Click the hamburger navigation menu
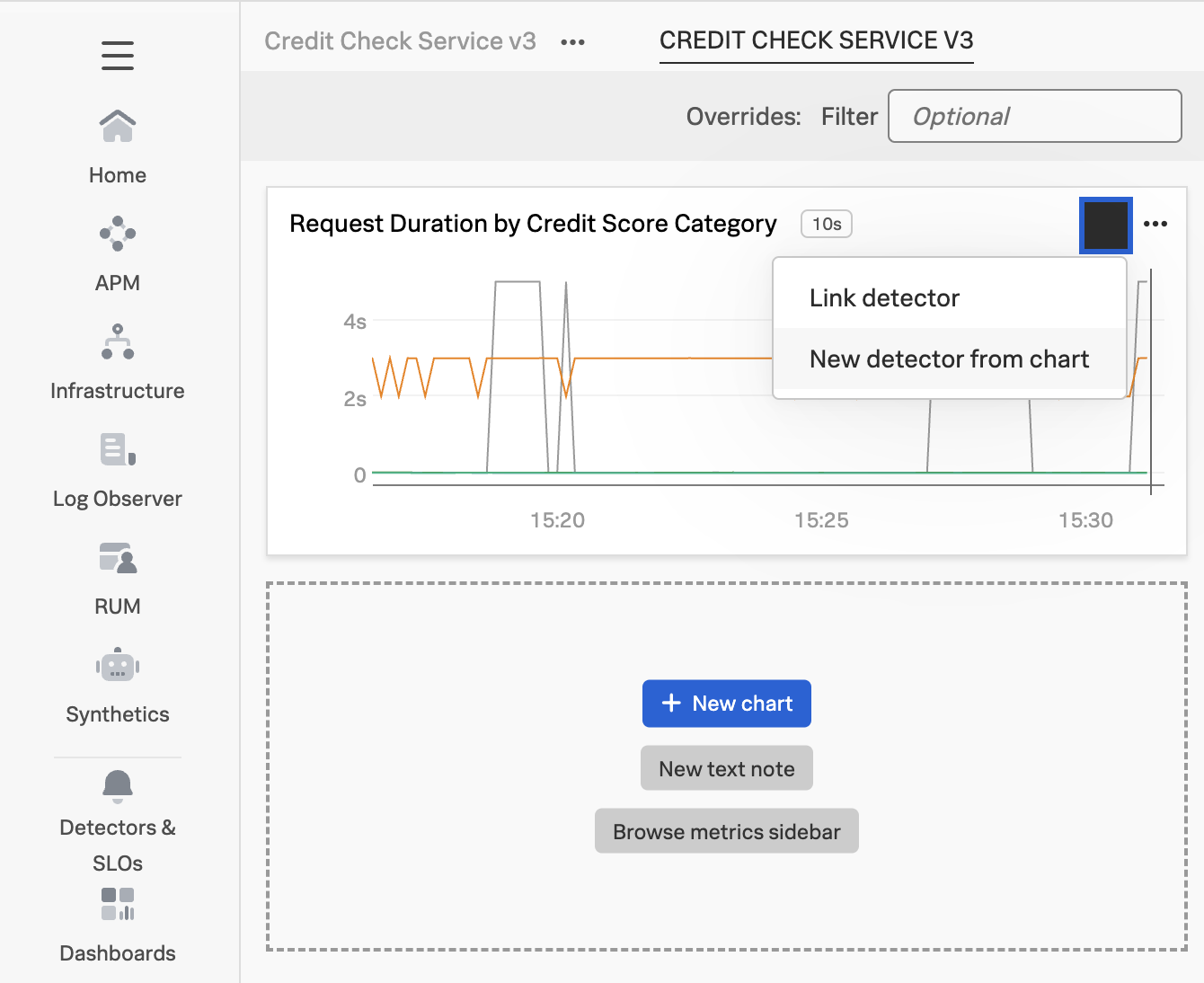This screenshot has height=983, width=1204. (117, 56)
